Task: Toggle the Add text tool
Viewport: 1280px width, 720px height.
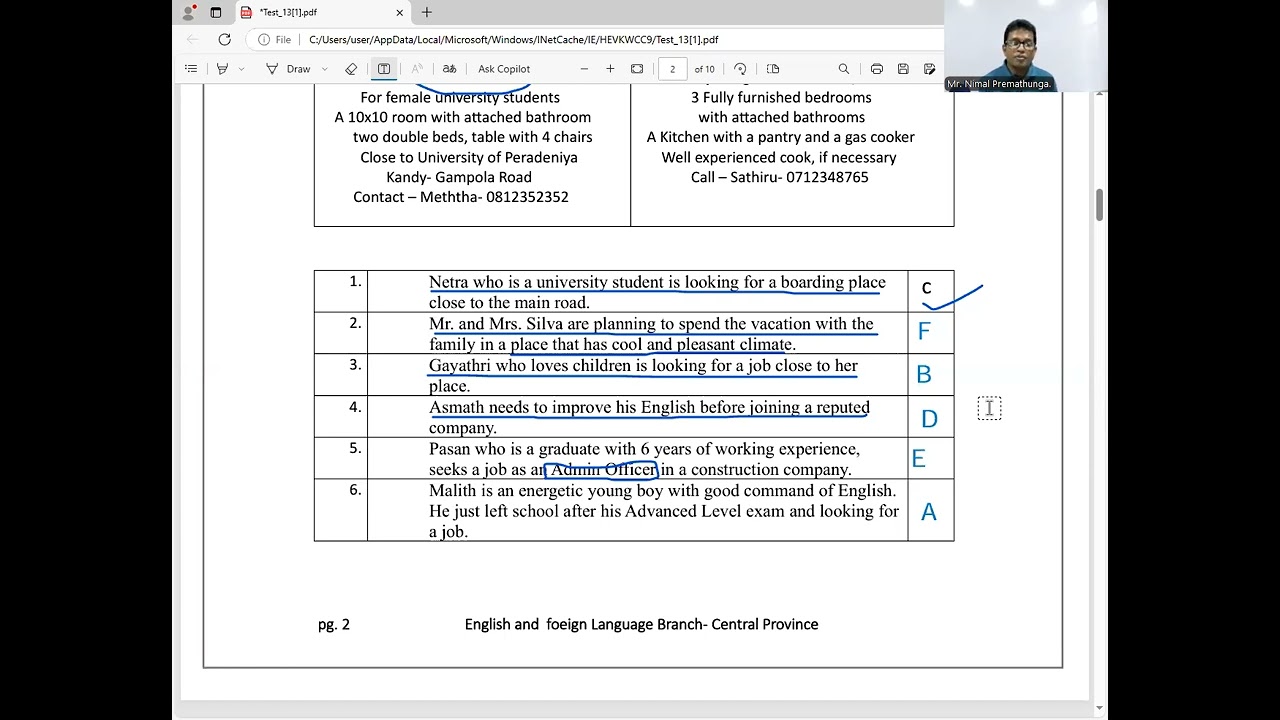Action: click(384, 69)
